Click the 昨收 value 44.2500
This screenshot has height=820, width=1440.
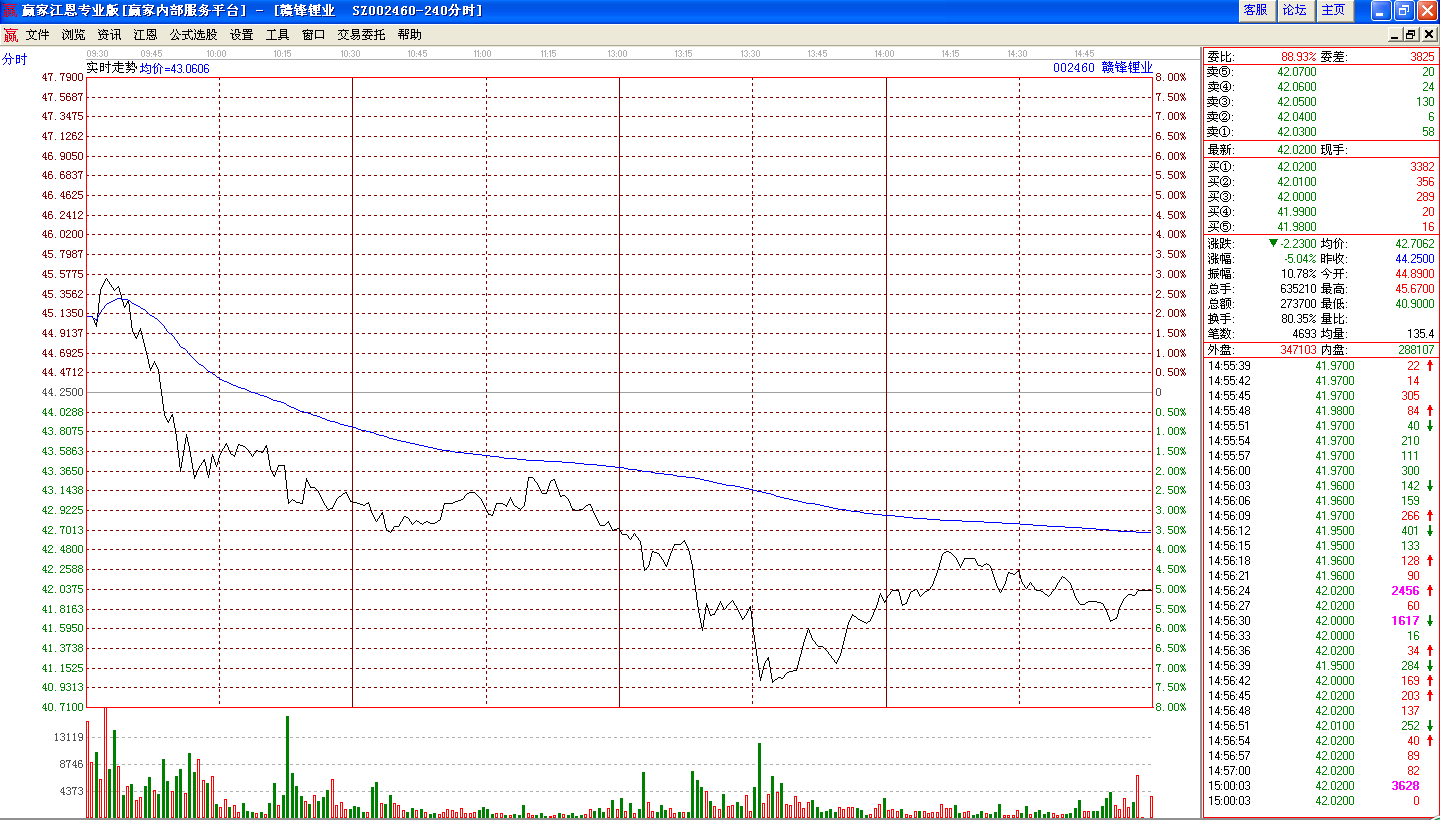pyautogui.click(x=1415, y=258)
